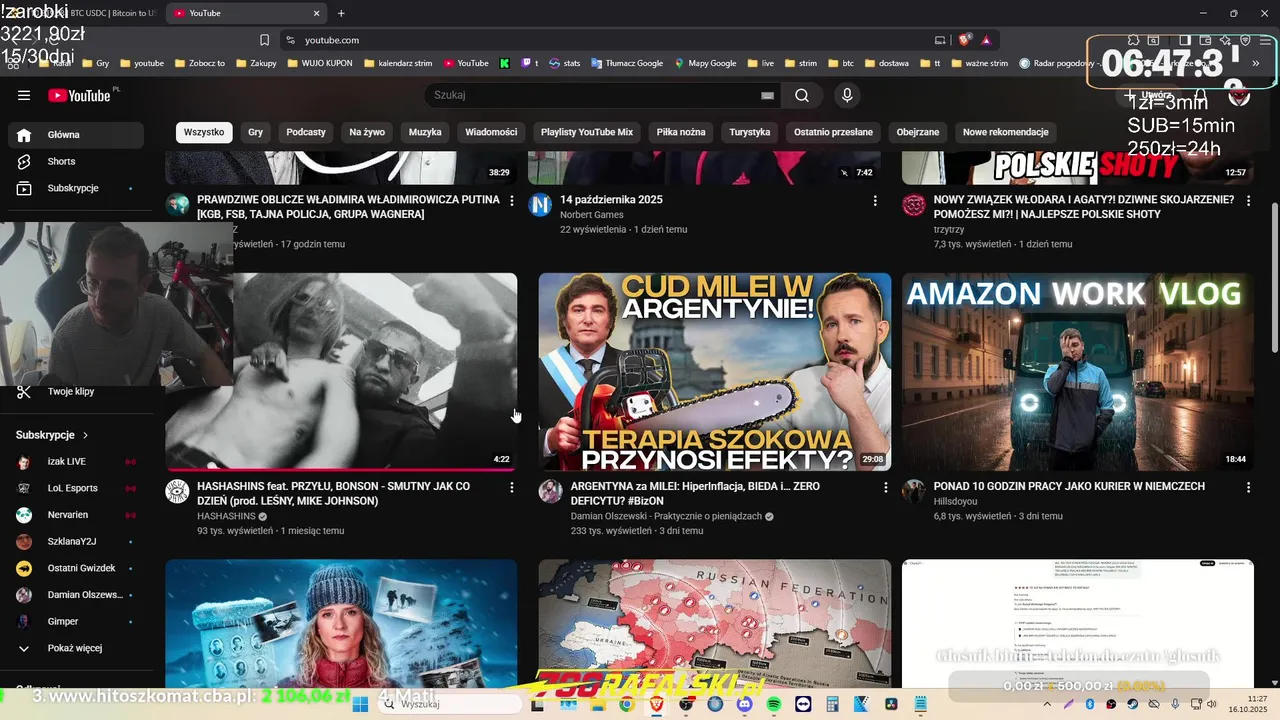Screen dimensions: 1280x720
Task: Open Shorts in the sidebar
Action: tap(76, 161)
